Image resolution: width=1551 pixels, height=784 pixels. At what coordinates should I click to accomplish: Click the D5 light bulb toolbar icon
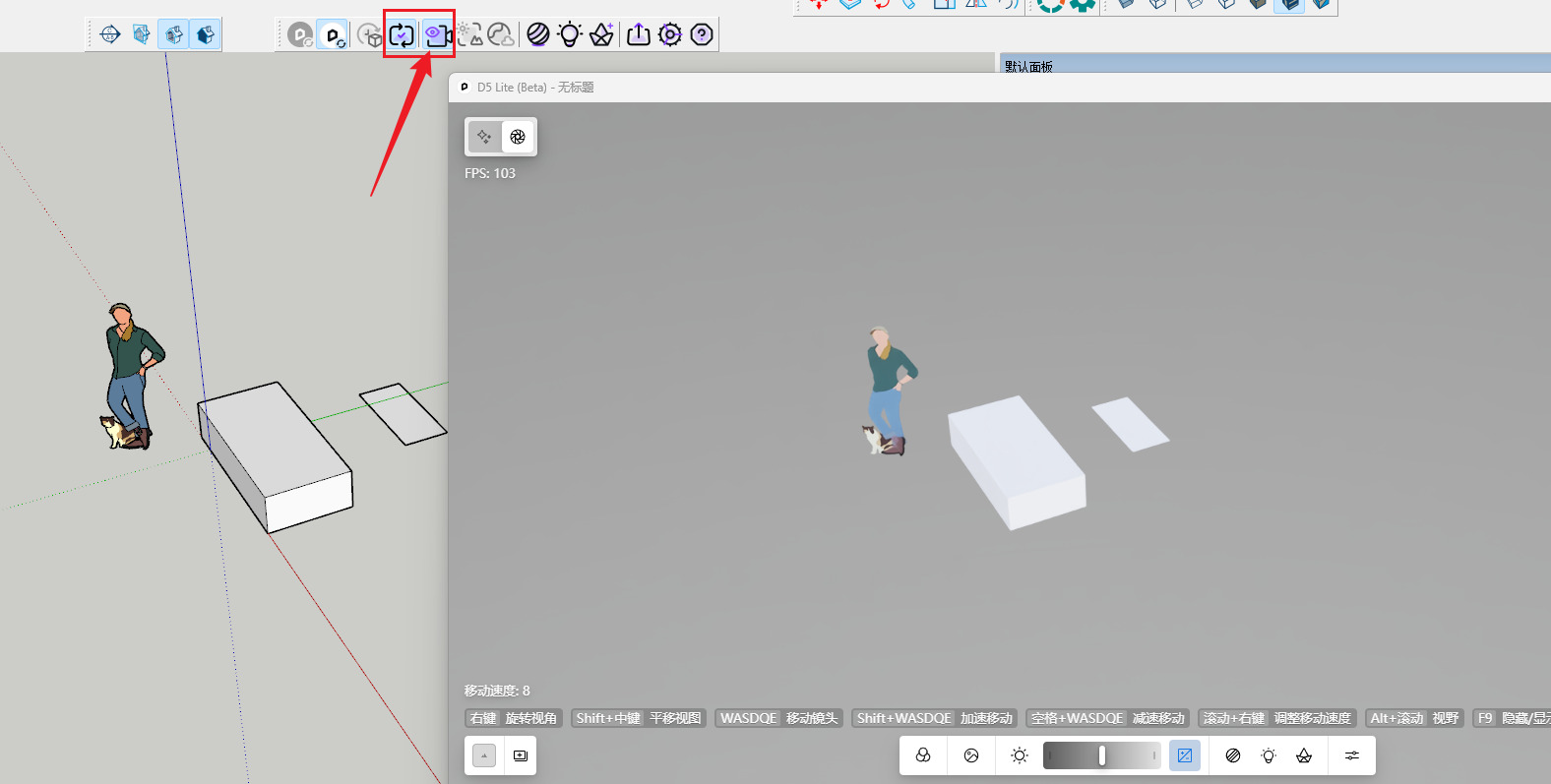(570, 34)
